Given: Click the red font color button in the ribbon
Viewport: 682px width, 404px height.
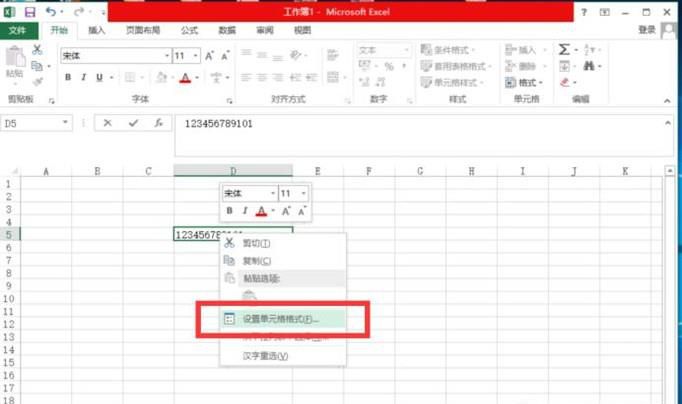Looking at the screenshot, I should [x=184, y=77].
